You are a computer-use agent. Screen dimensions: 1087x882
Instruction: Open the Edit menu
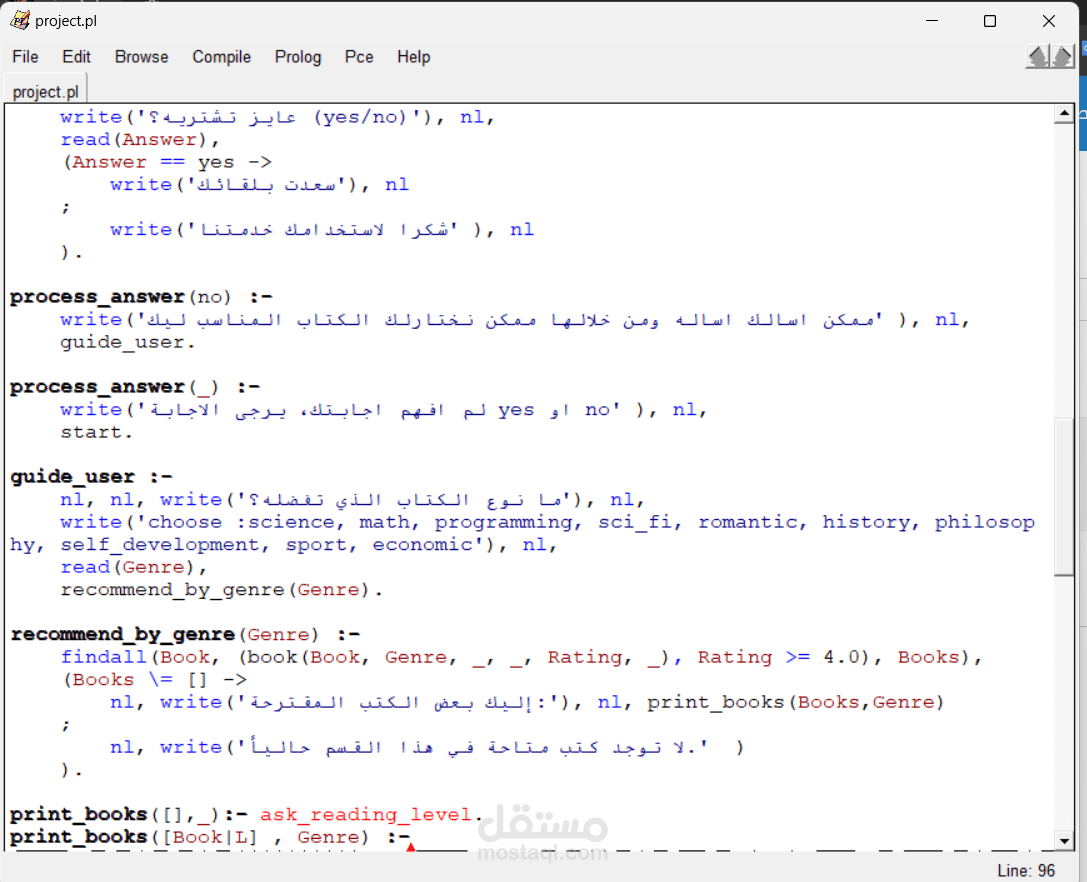point(76,57)
